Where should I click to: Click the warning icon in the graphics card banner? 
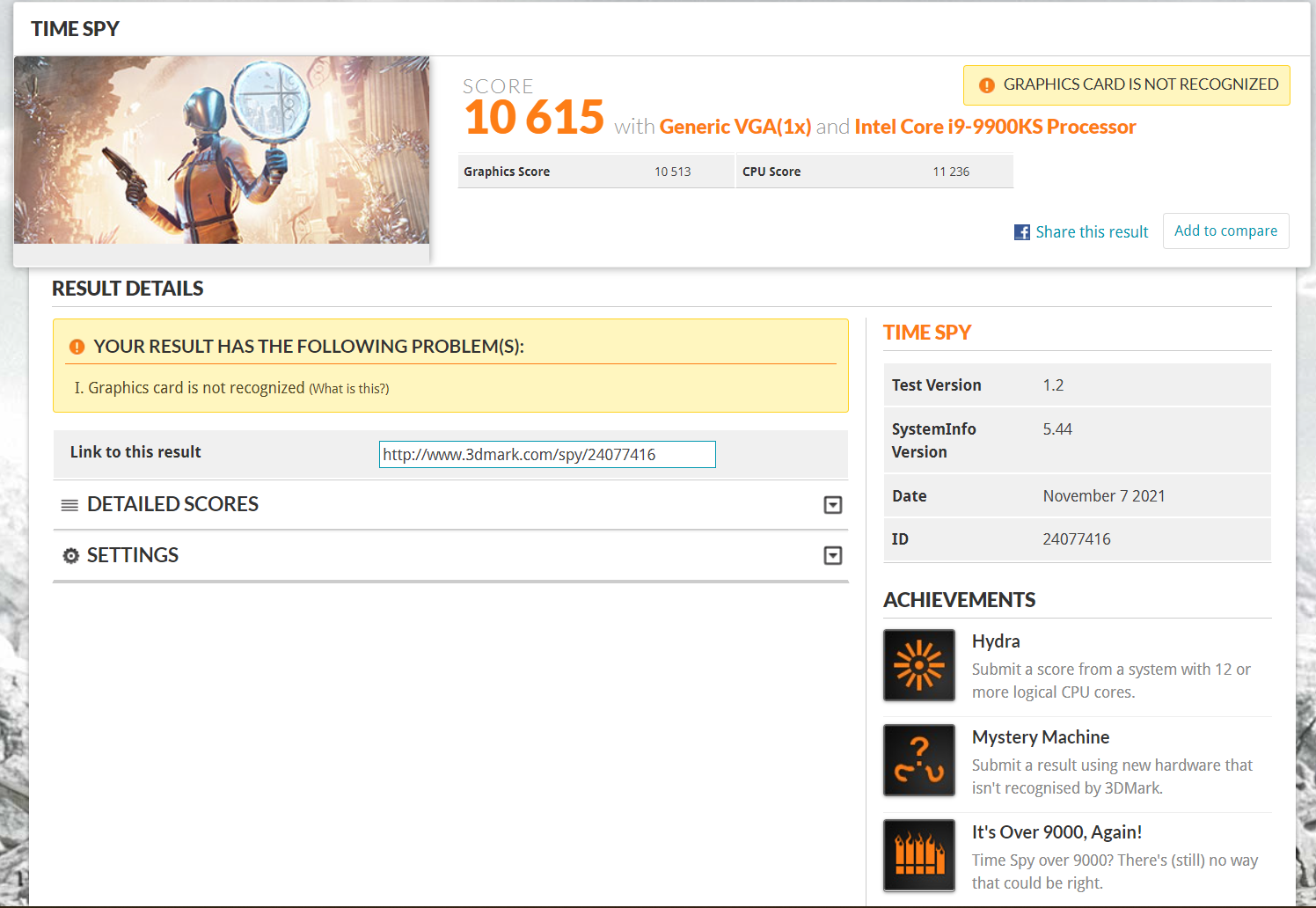tap(987, 85)
